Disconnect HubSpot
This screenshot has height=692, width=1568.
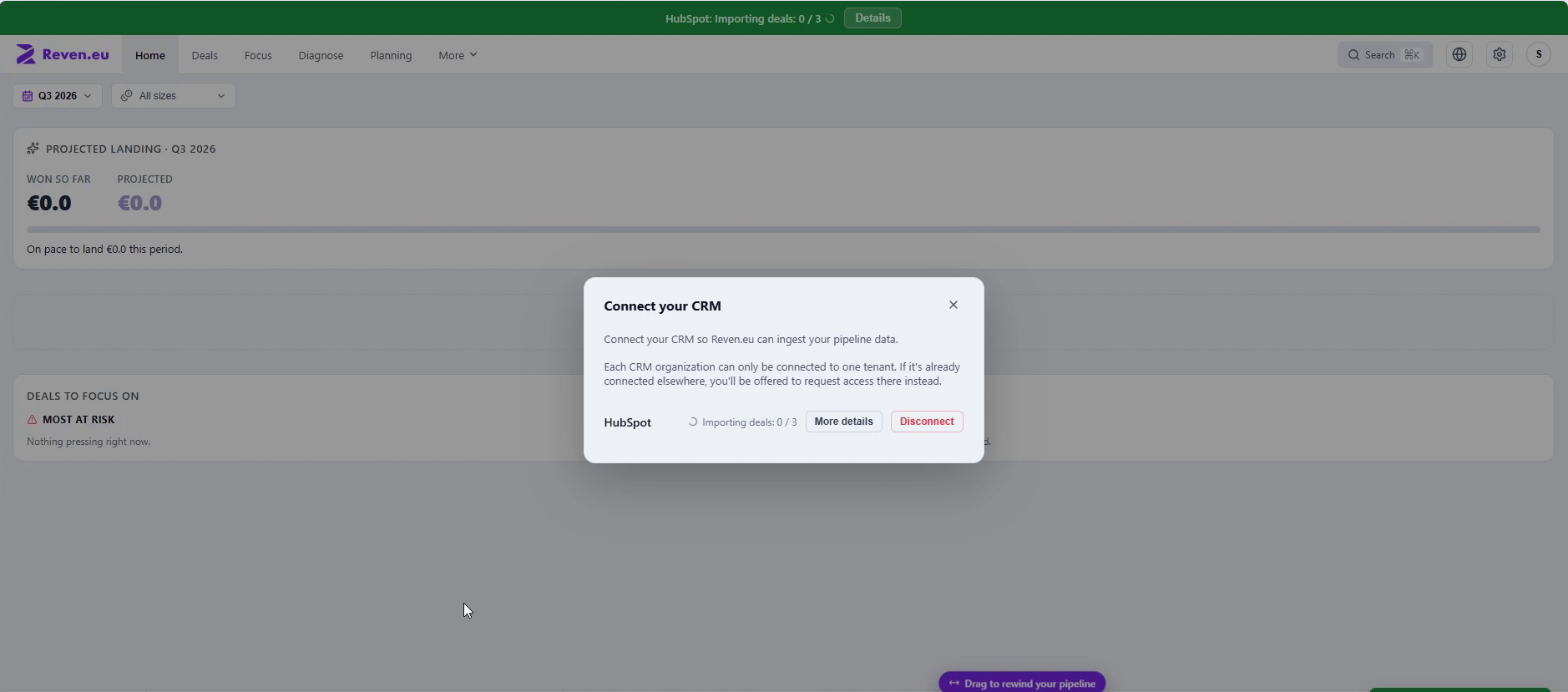click(927, 422)
